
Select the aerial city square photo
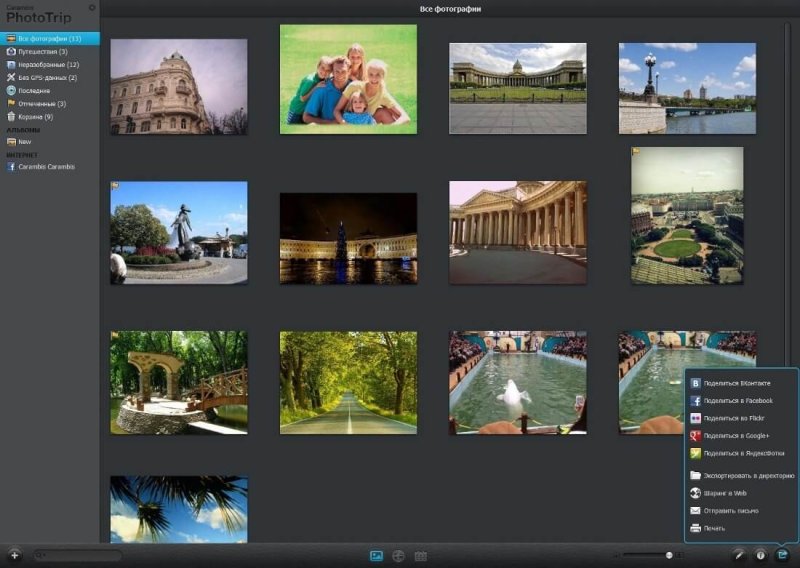(687, 215)
